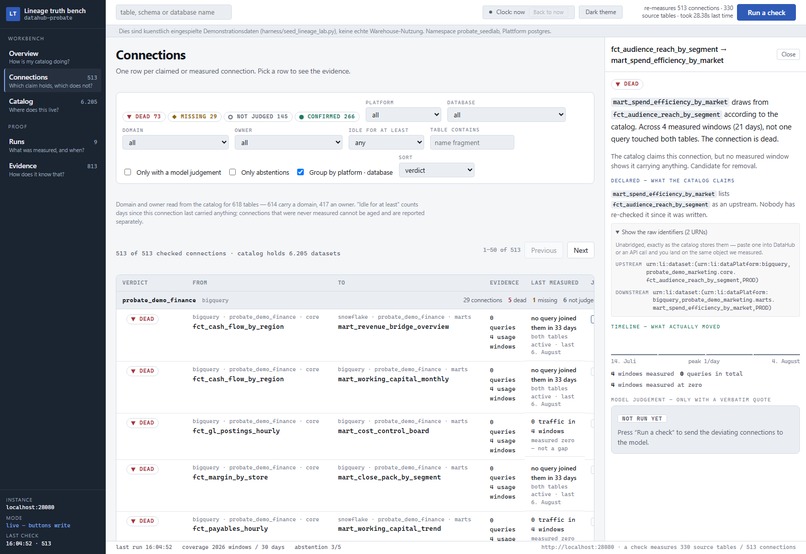Toggle the MISSING 29 verdict filter chip

tap(194, 117)
